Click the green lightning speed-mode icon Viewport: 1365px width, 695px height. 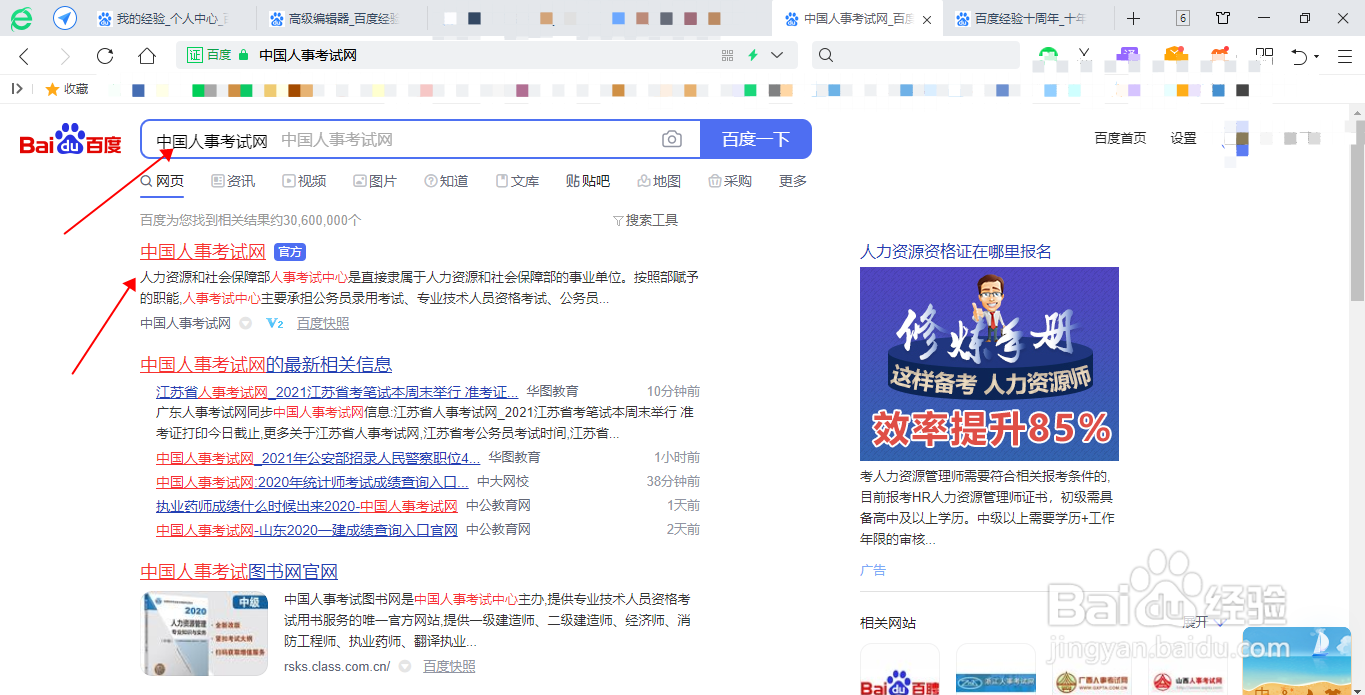753,55
